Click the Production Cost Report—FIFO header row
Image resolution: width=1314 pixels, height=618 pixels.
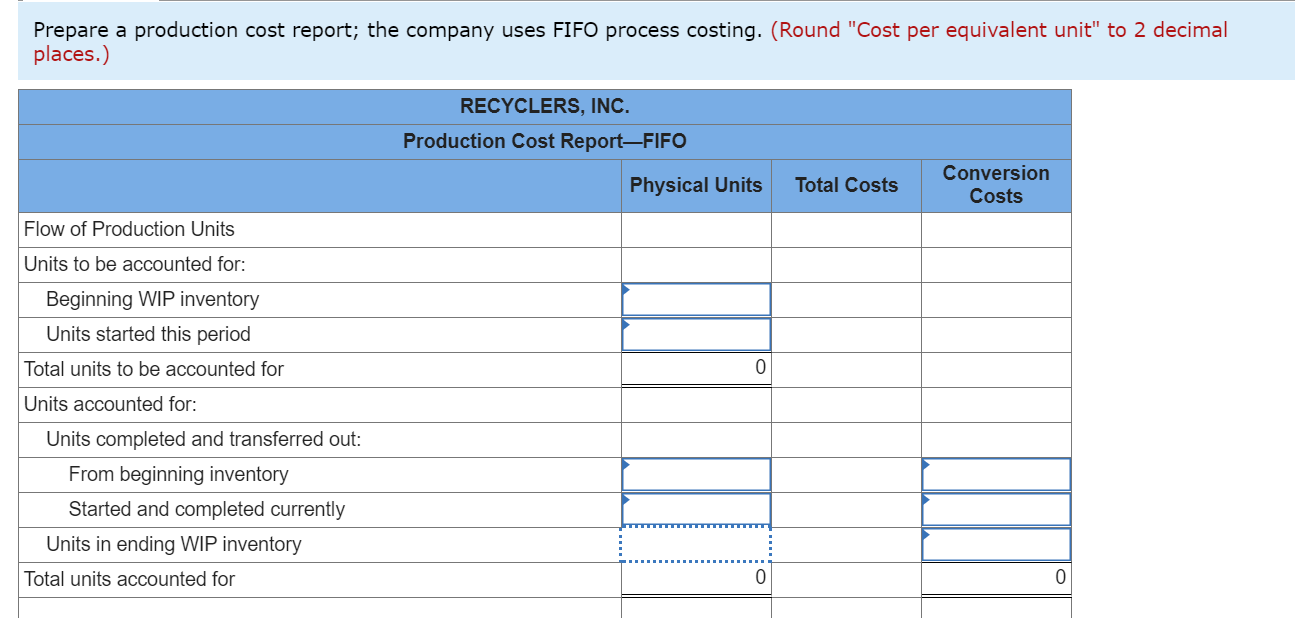(x=545, y=141)
